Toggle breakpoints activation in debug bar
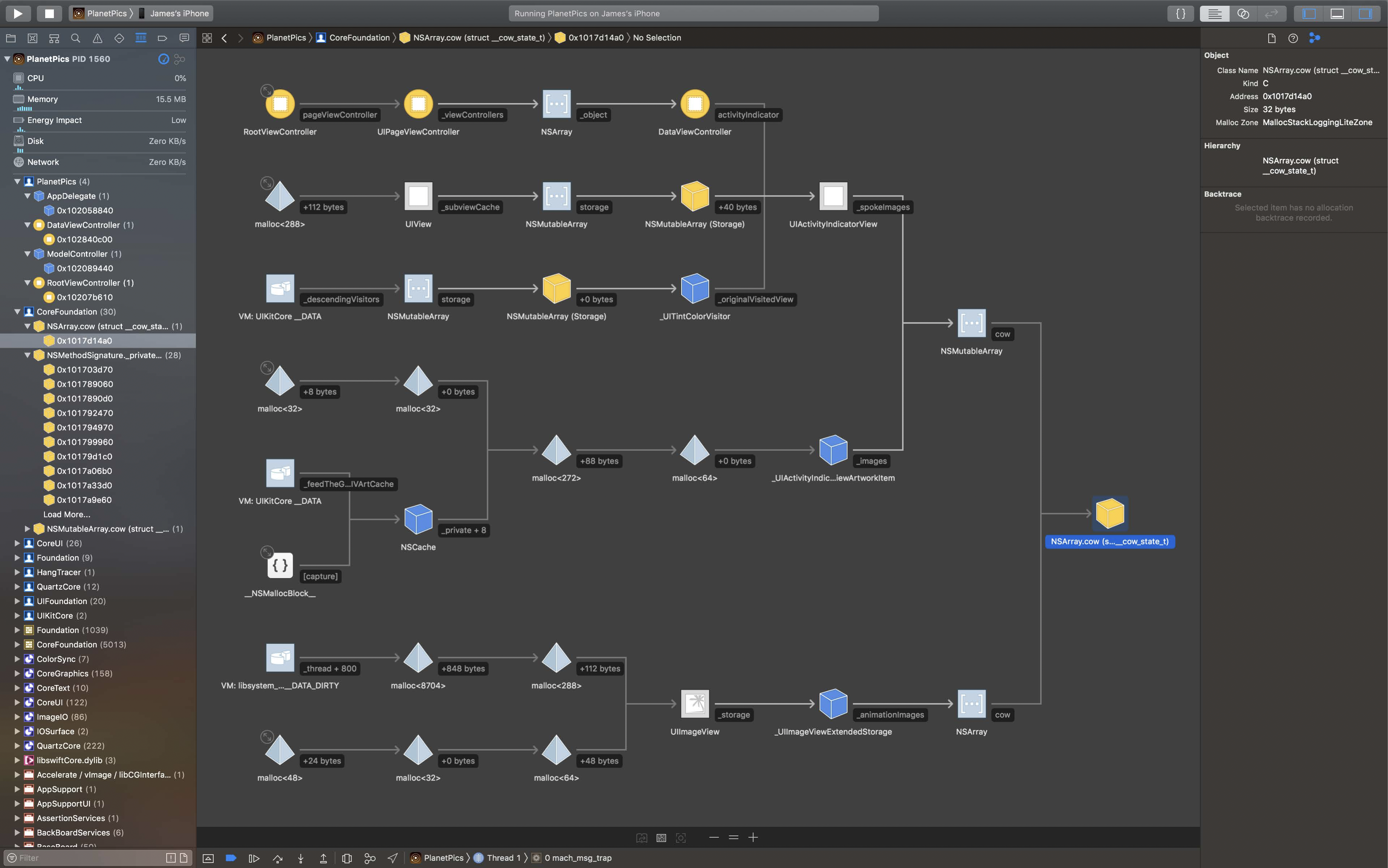 [231, 858]
